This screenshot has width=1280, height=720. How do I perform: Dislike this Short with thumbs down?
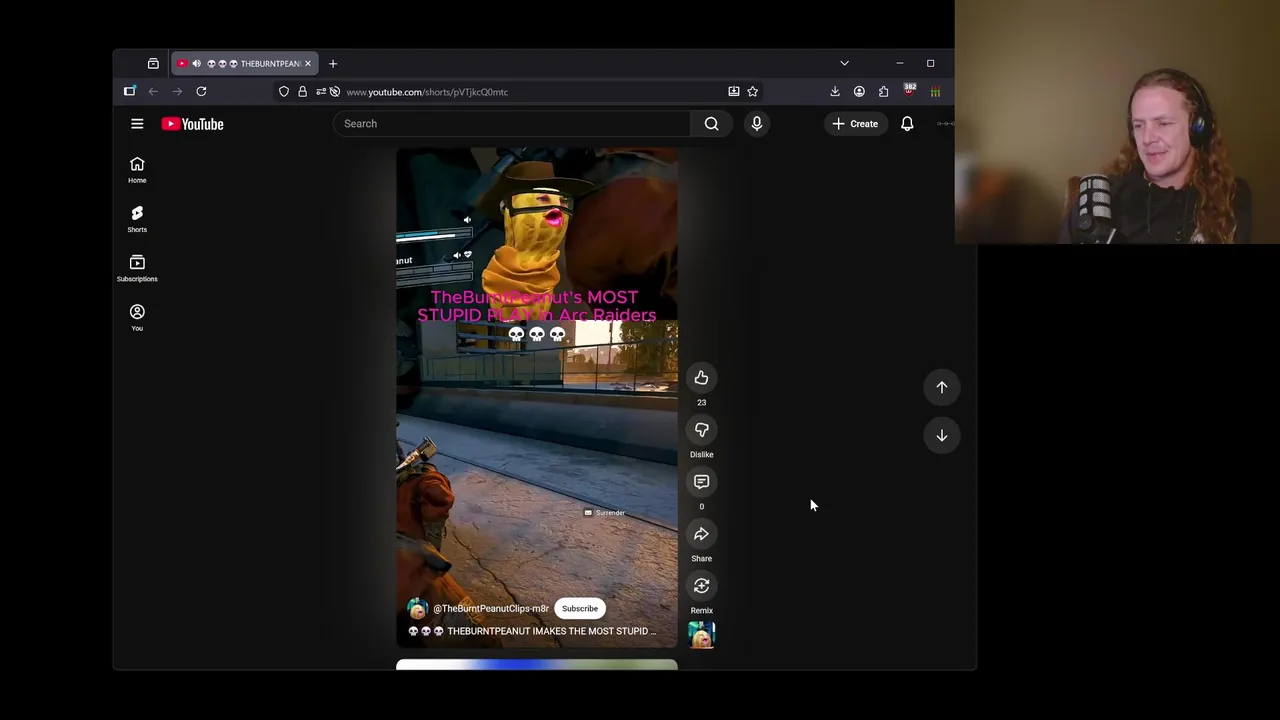[x=701, y=430]
